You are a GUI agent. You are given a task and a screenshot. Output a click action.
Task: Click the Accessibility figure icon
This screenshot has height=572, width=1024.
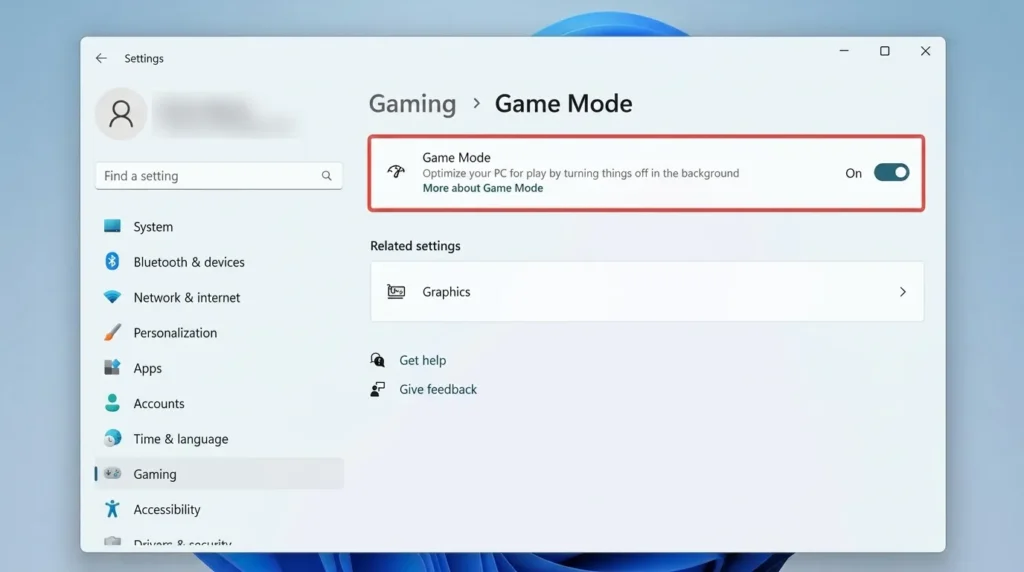(x=112, y=509)
